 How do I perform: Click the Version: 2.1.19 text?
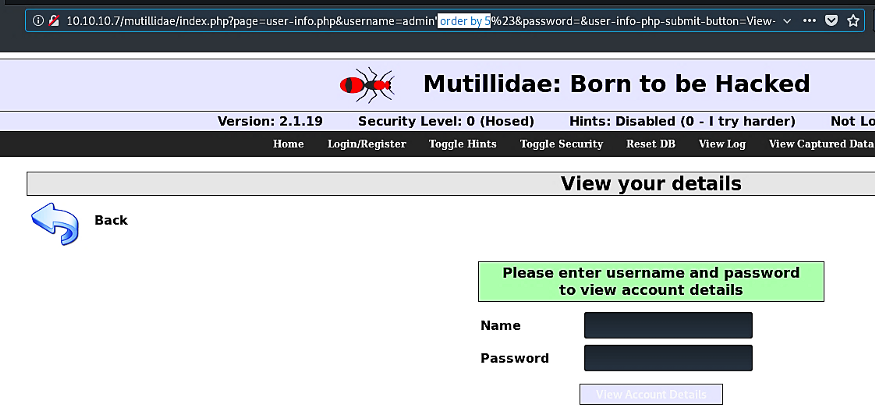270,121
